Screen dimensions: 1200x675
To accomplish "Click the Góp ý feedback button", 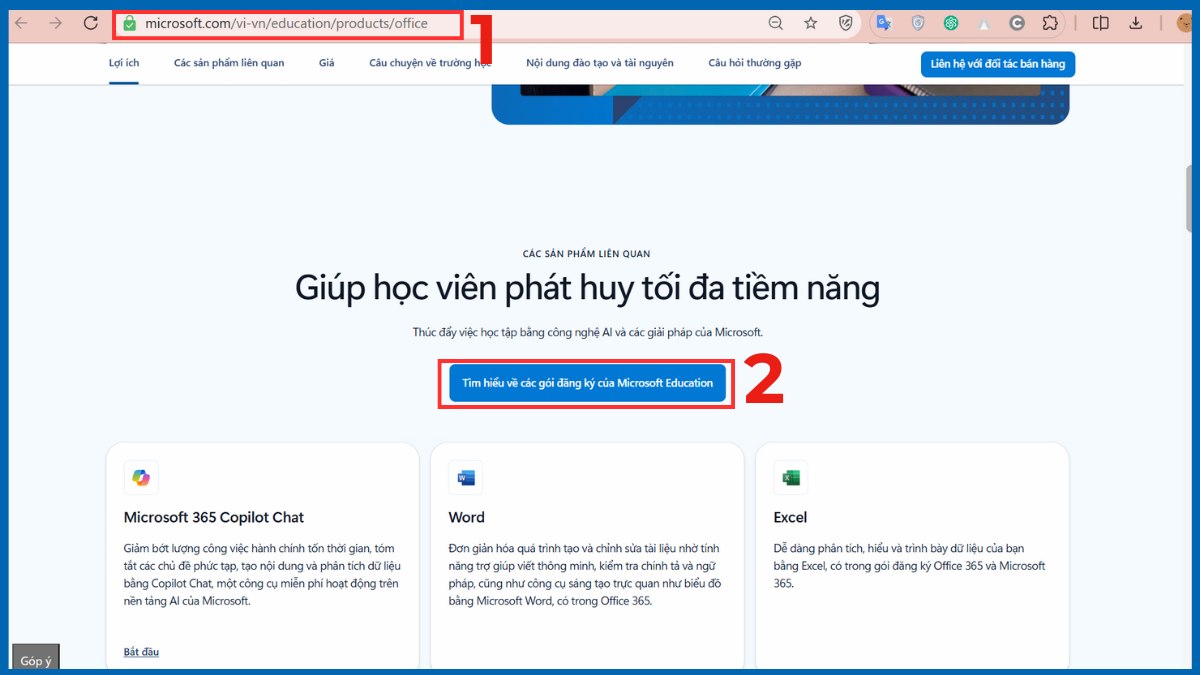I will [35, 660].
